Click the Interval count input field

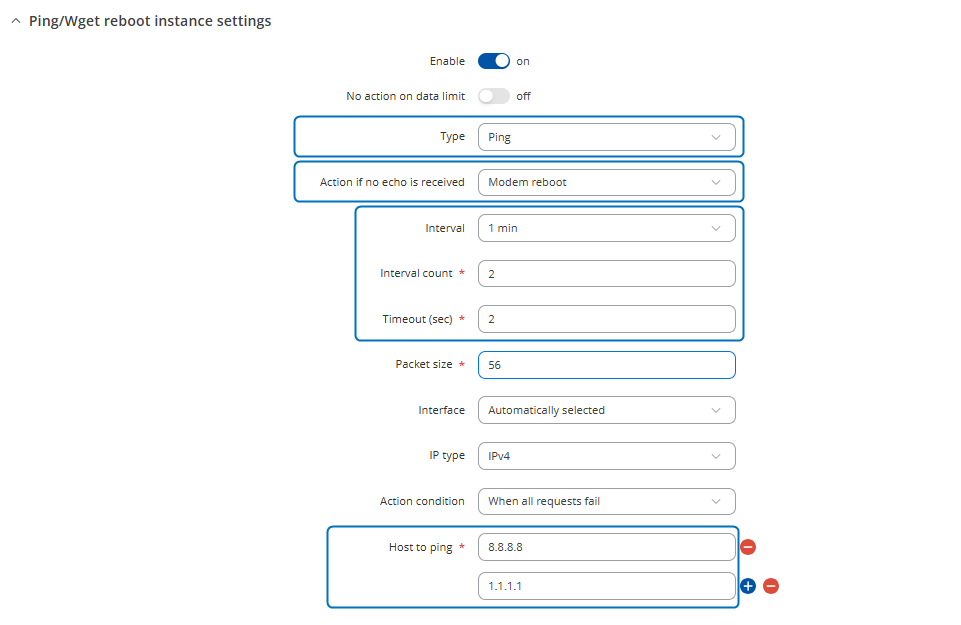tap(606, 274)
